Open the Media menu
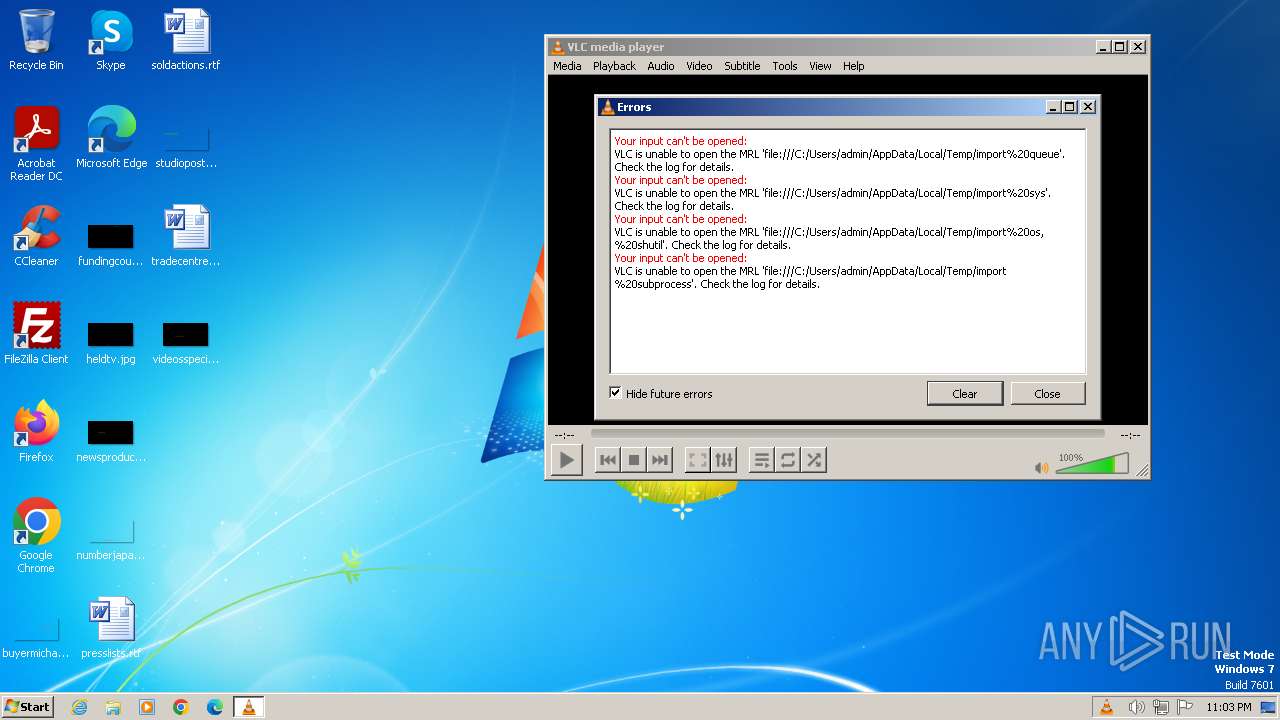This screenshot has width=1280, height=720. [567, 66]
